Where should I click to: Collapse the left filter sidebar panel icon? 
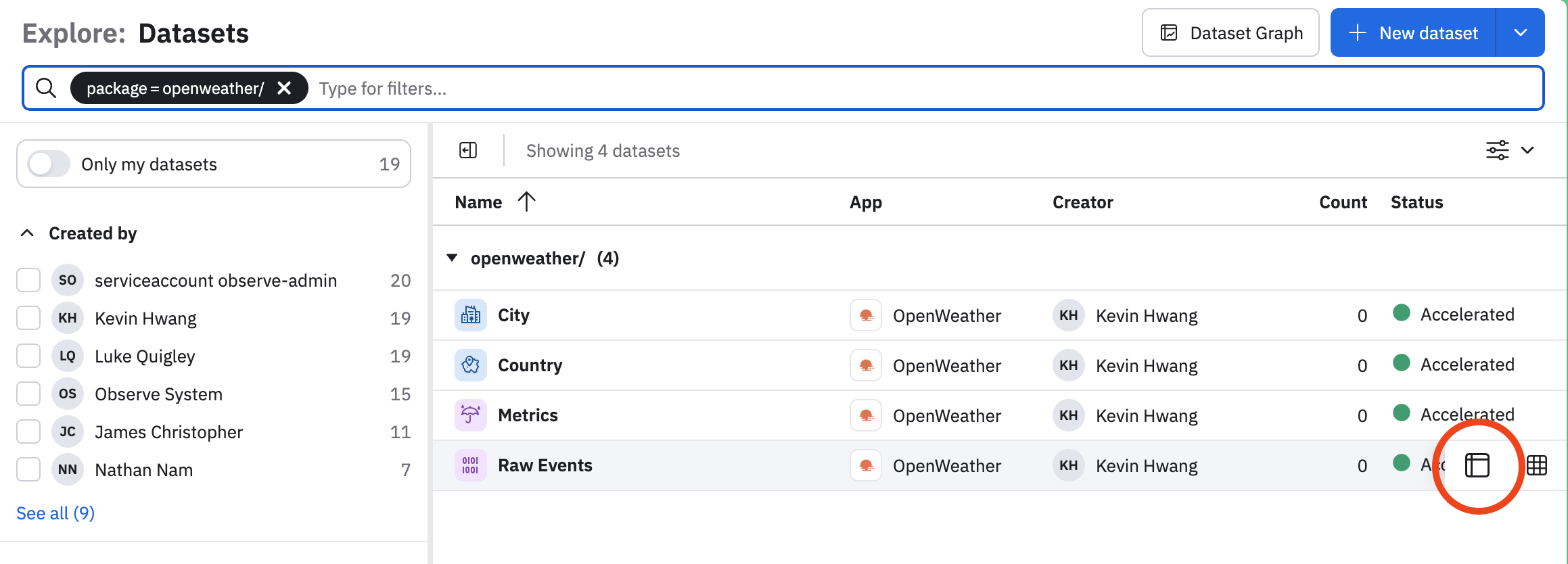(x=468, y=150)
